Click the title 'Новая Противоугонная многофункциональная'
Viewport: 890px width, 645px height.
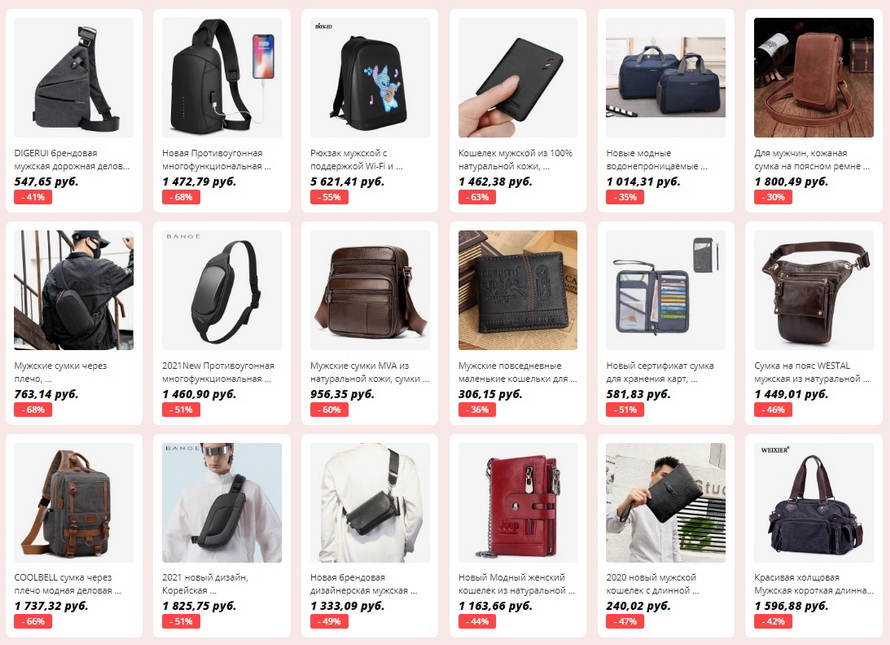pyautogui.click(x=217, y=160)
